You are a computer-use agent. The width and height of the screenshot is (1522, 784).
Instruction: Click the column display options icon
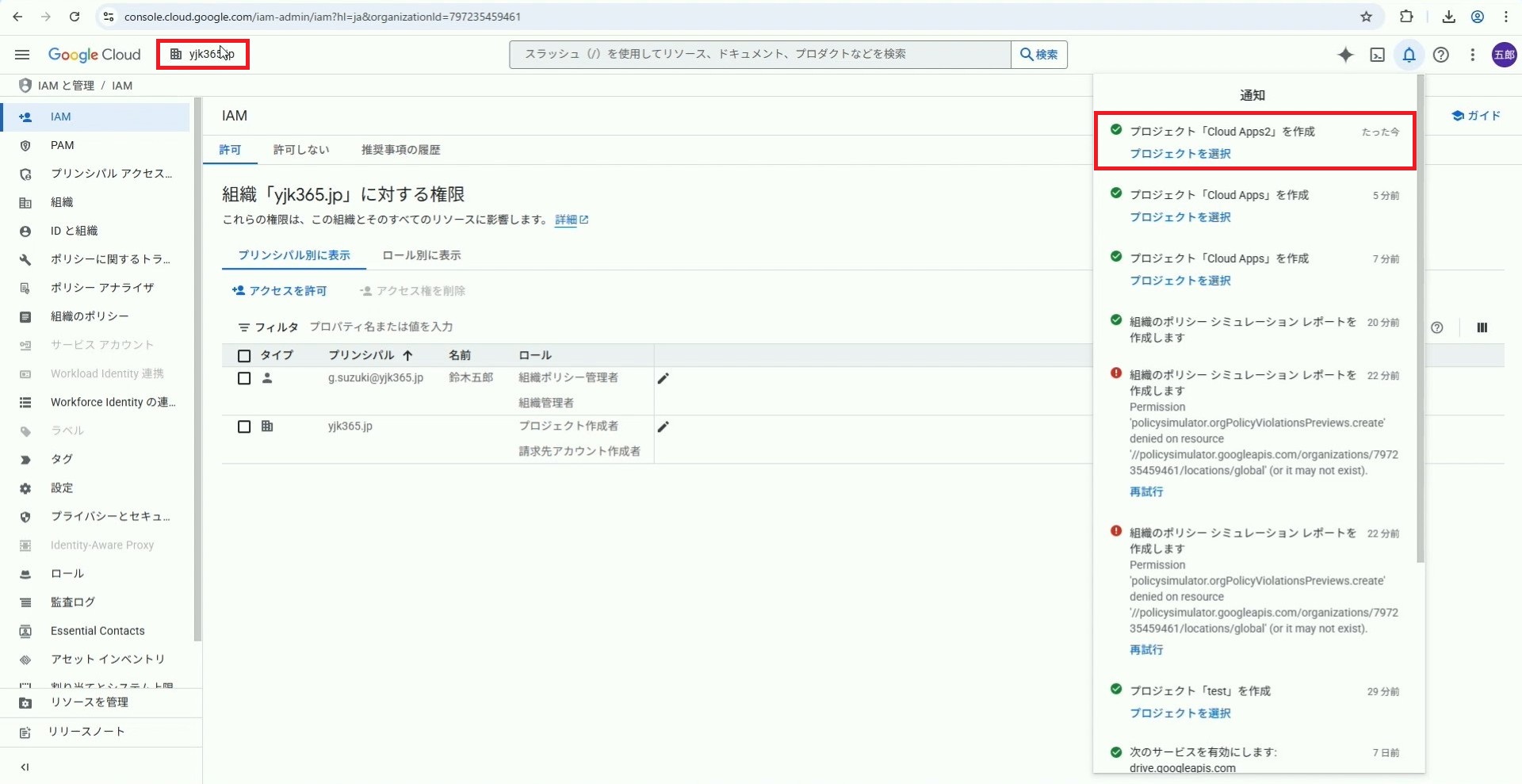pyautogui.click(x=1482, y=328)
